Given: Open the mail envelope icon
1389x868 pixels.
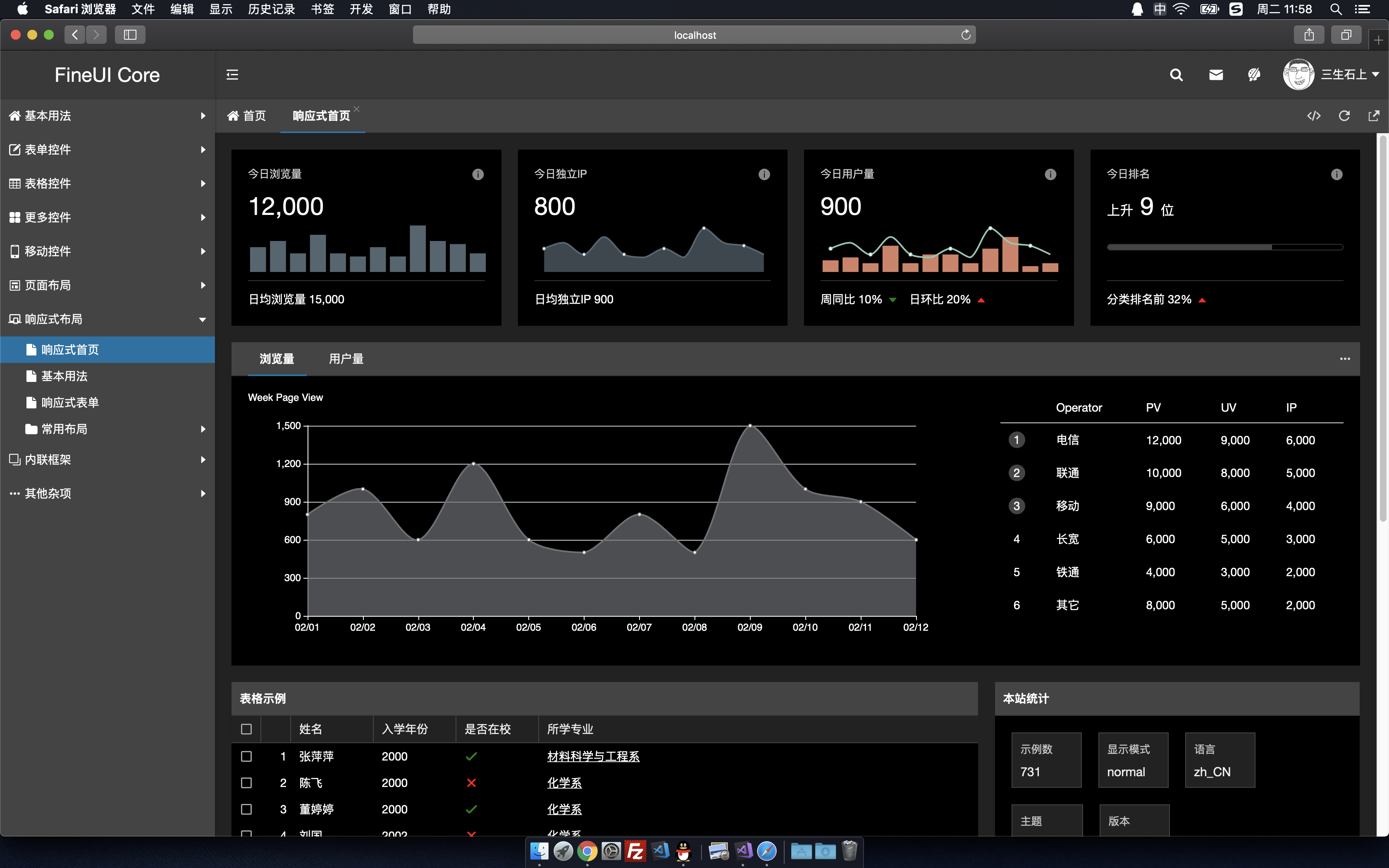Looking at the screenshot, I should [1216, 75].
